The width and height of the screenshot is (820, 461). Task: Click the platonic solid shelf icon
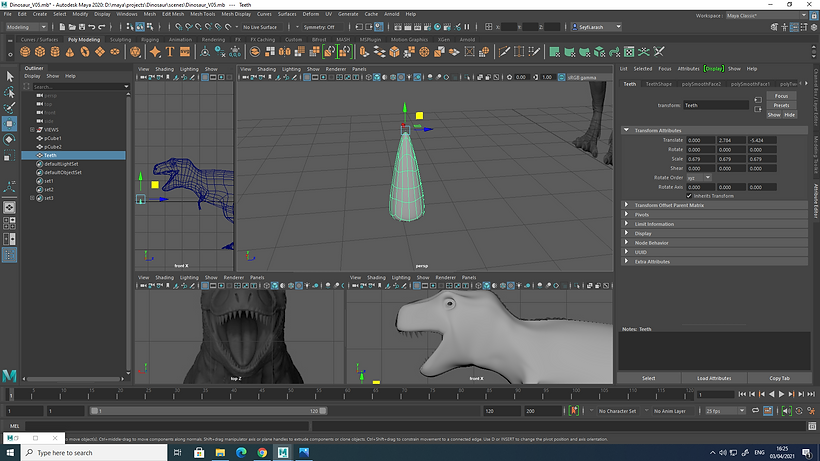135,52
